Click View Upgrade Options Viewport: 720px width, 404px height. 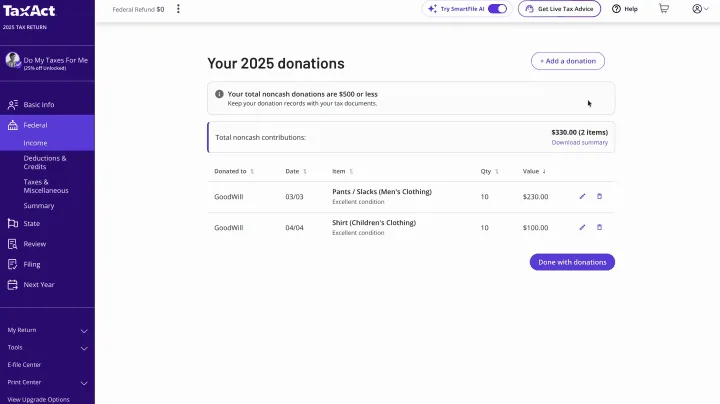(x=39, y=399)
